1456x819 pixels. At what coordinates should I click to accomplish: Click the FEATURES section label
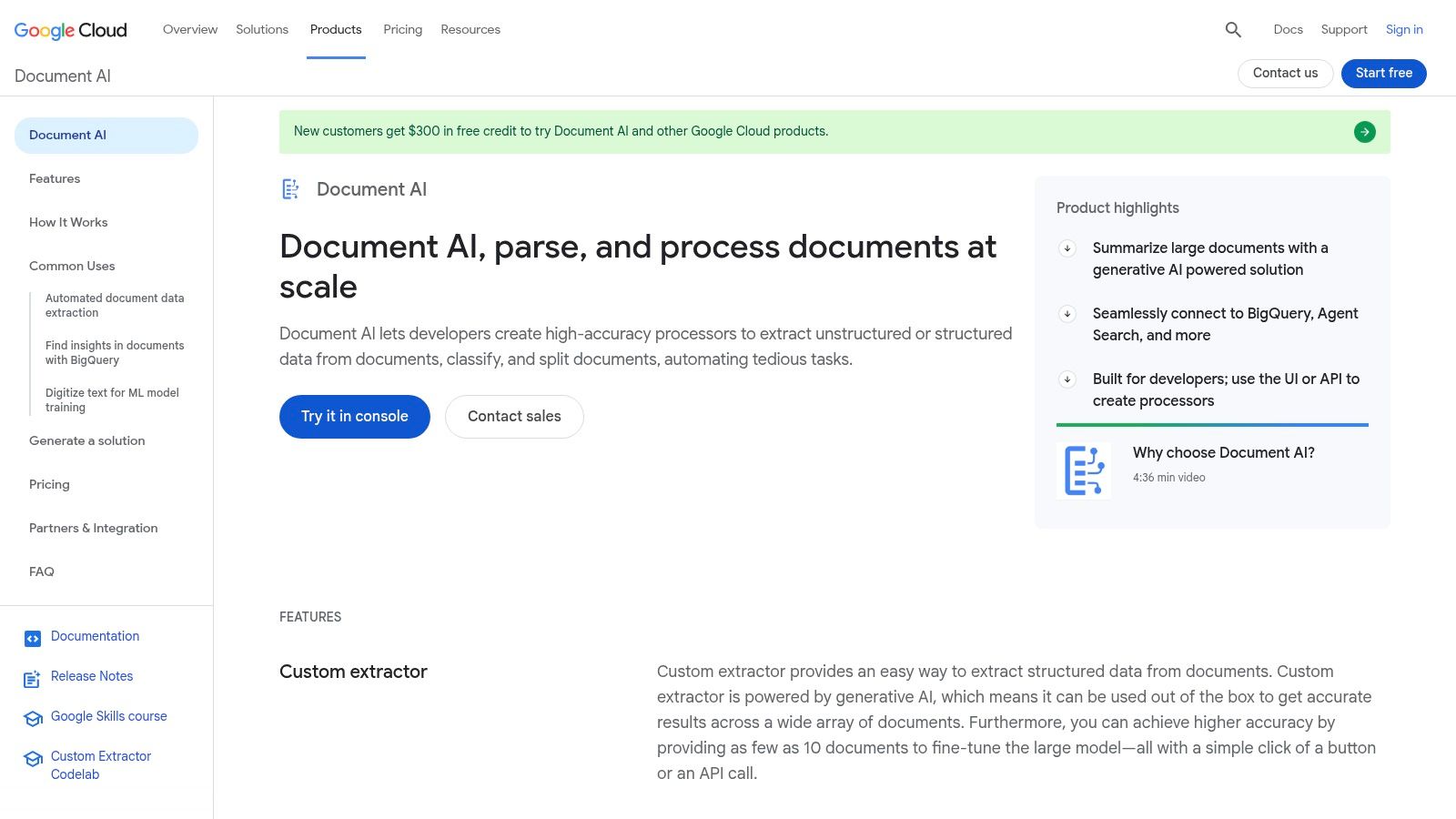tap(310, 617)
